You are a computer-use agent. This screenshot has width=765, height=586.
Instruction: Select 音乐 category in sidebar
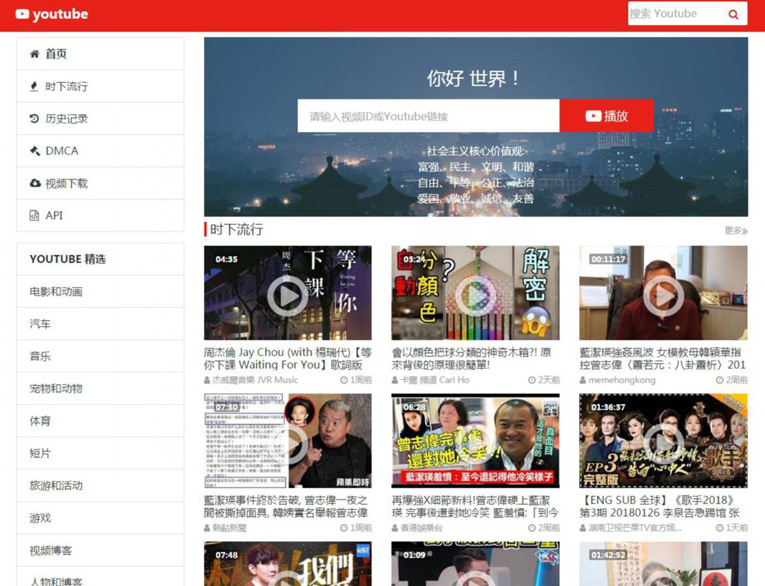[40, 356]
